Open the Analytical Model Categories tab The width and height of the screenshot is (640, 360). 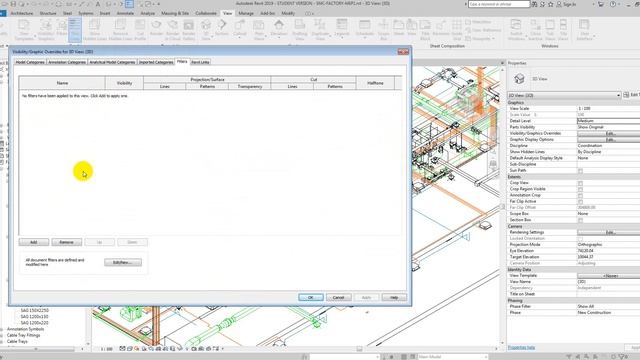coord(112,62)
